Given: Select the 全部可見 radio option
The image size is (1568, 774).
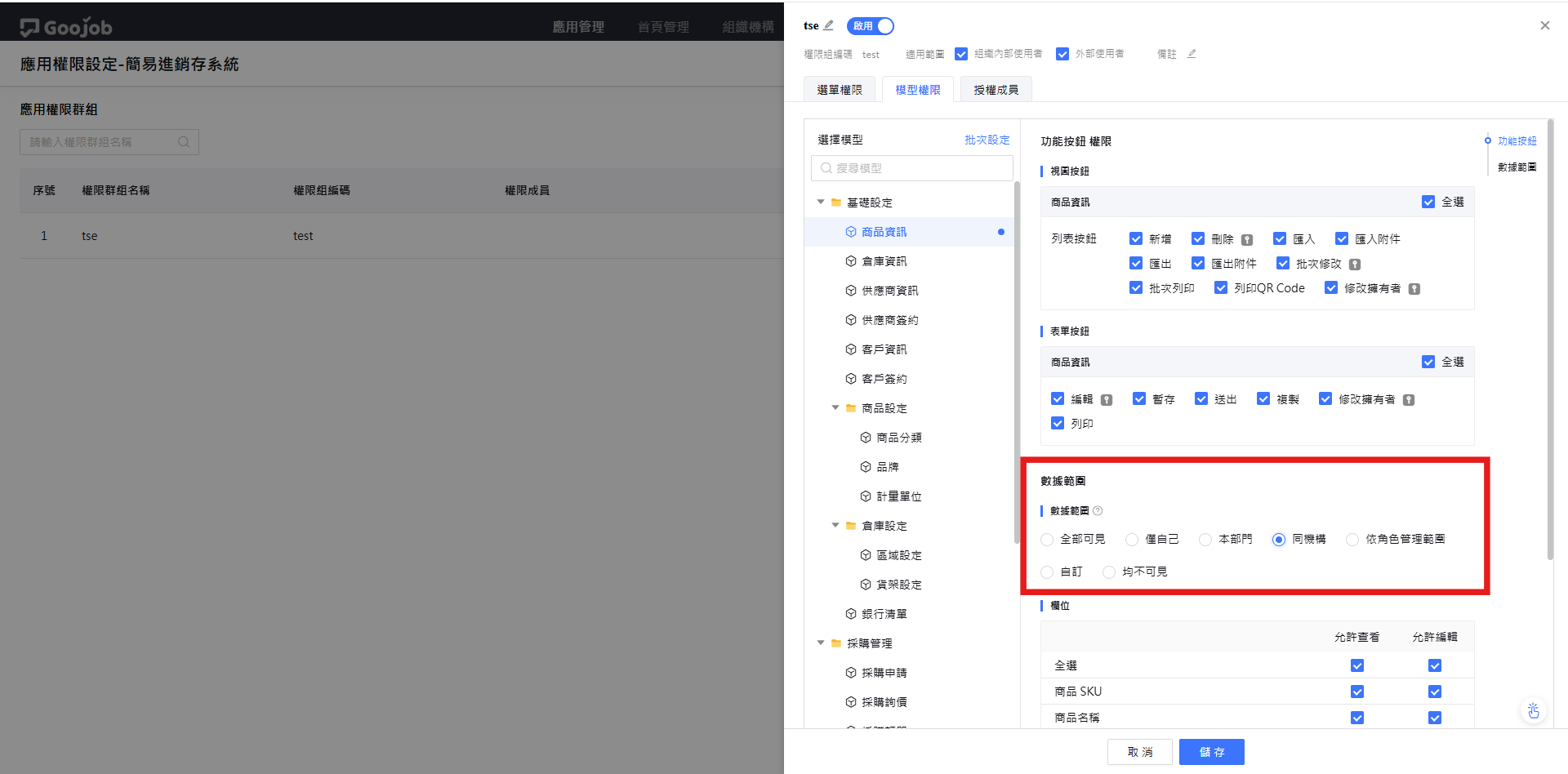Looking at the screenshot, I should pyautogui.click(x=1047, y=540).
